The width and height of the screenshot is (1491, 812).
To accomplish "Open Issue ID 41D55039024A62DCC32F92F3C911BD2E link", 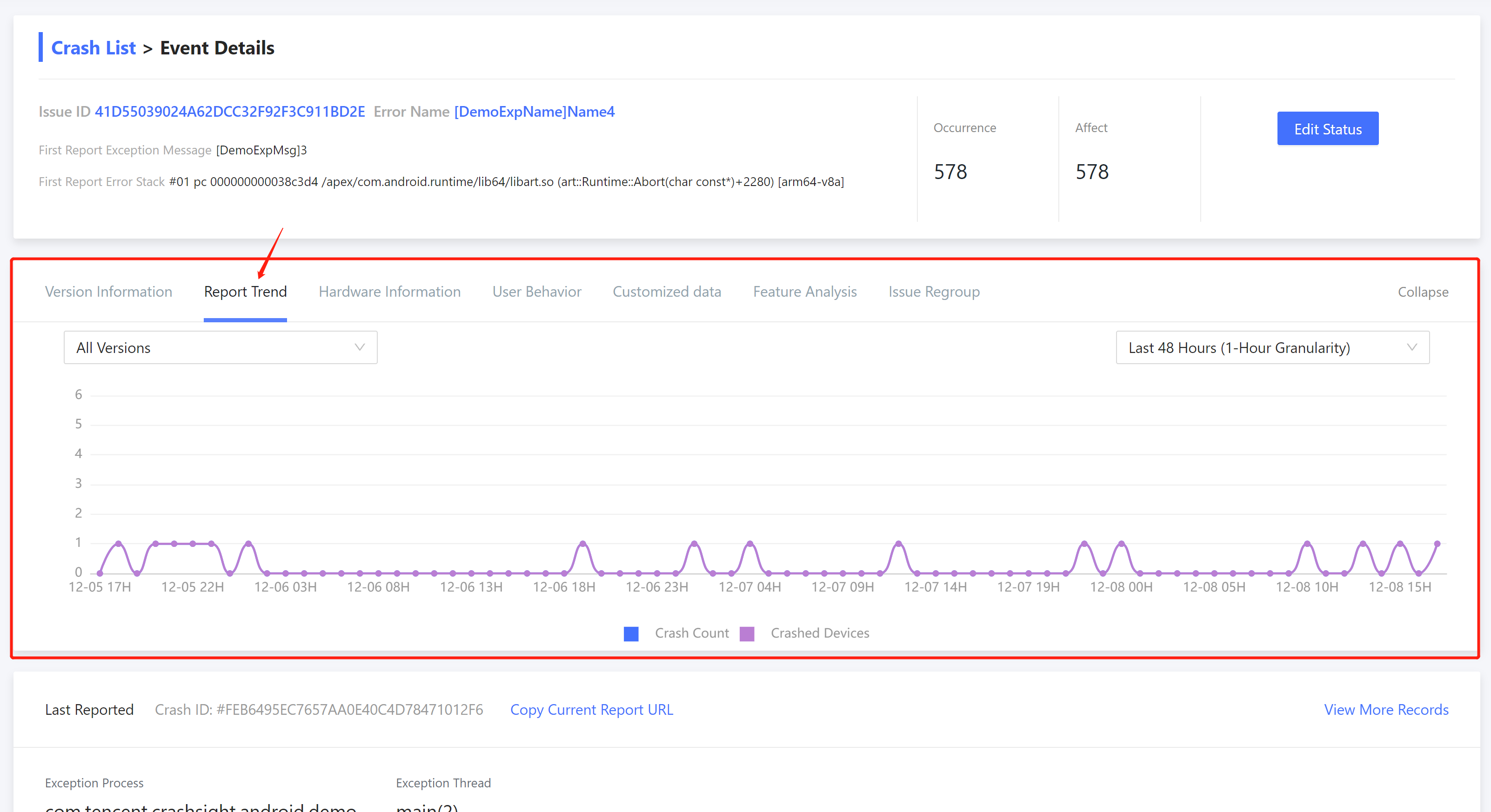I will tap(229, 112).
